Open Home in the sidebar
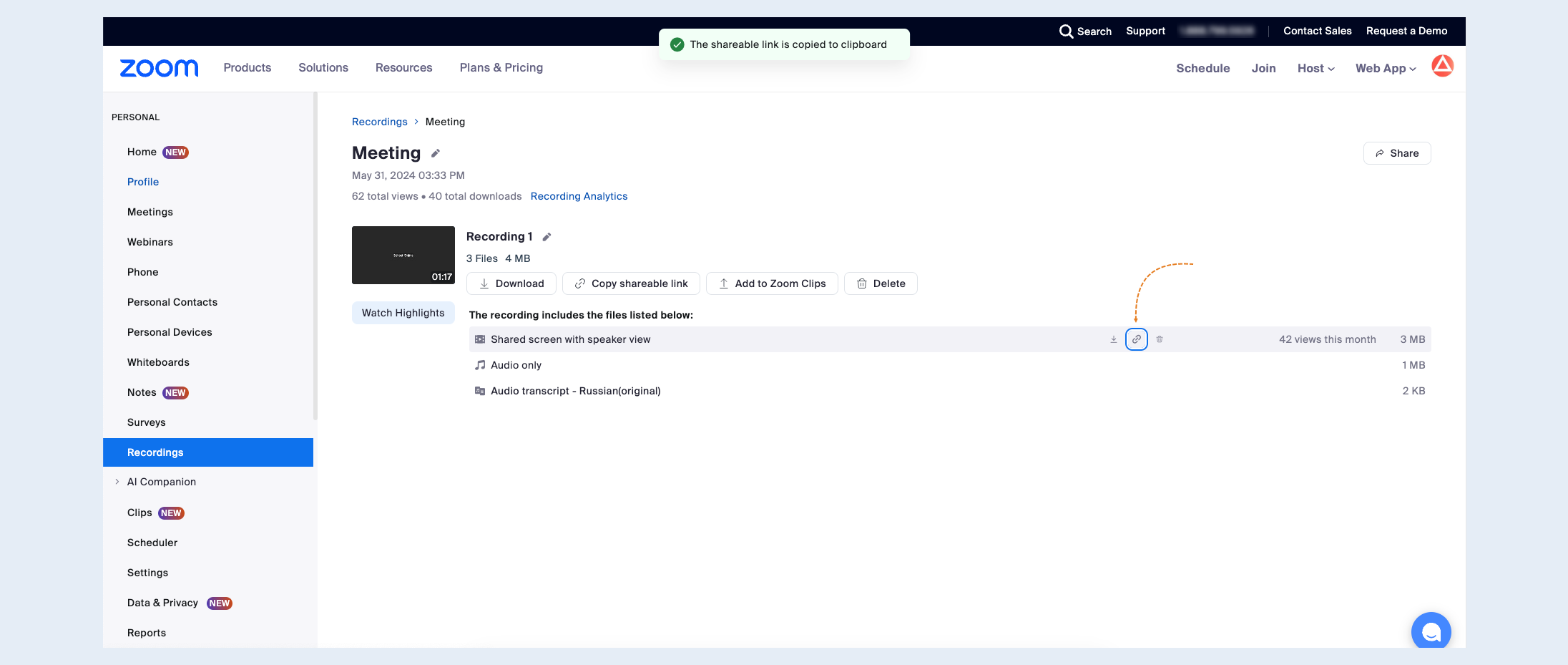This screenshot has height=665, width=1568. coord(142,152)
